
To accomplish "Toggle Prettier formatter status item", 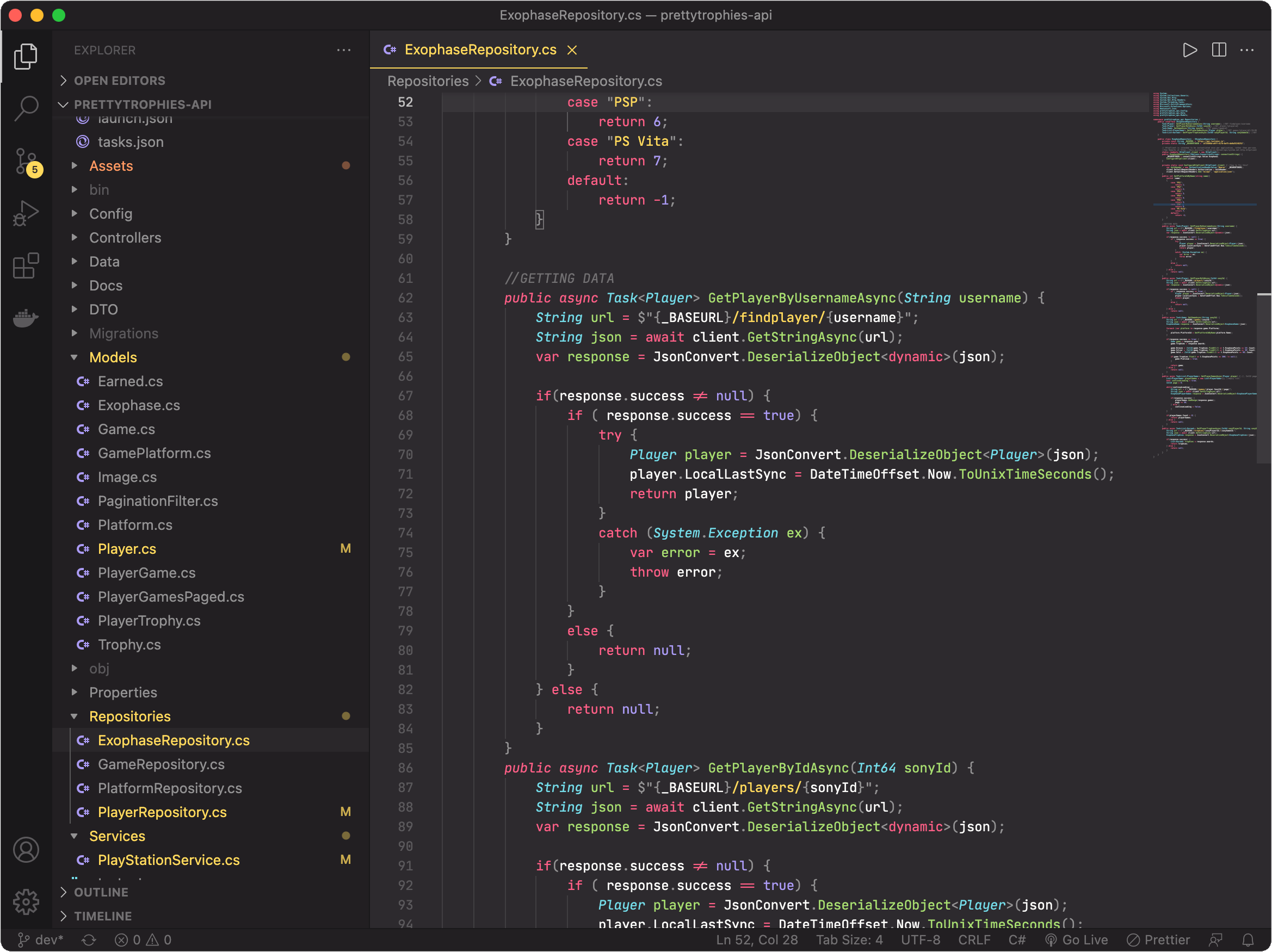I will (x=1158, y=940).
